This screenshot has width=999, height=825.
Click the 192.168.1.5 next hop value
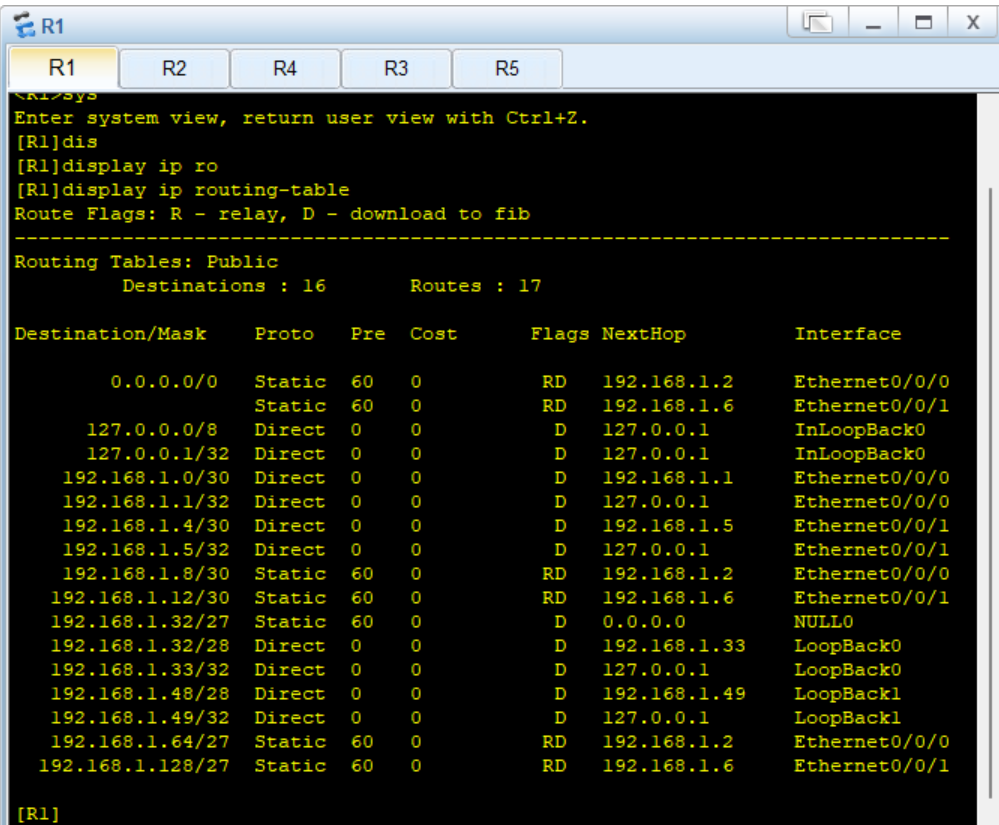click(x=668, y=526)
